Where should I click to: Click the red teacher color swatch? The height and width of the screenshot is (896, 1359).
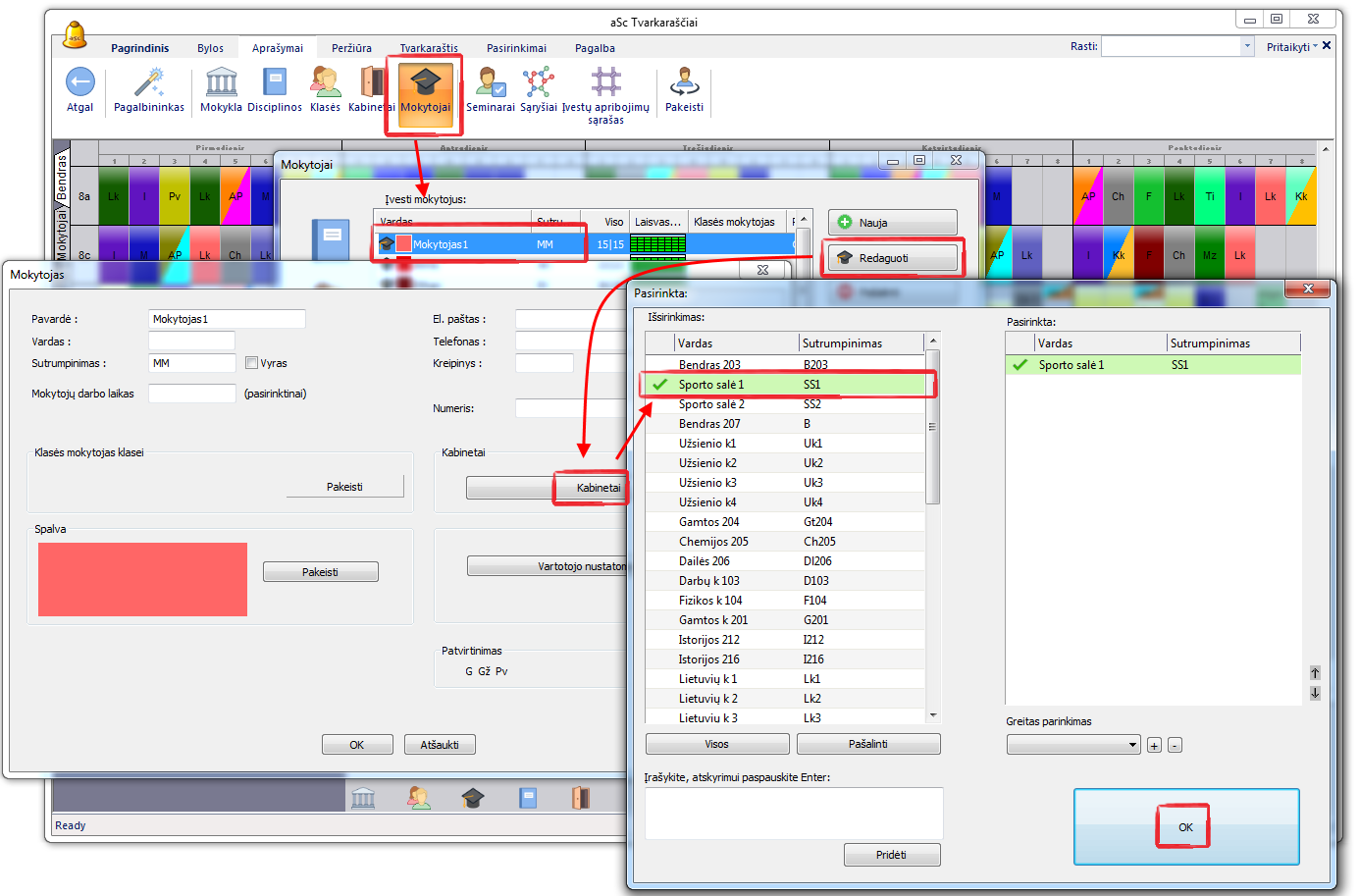pos(142,579)
